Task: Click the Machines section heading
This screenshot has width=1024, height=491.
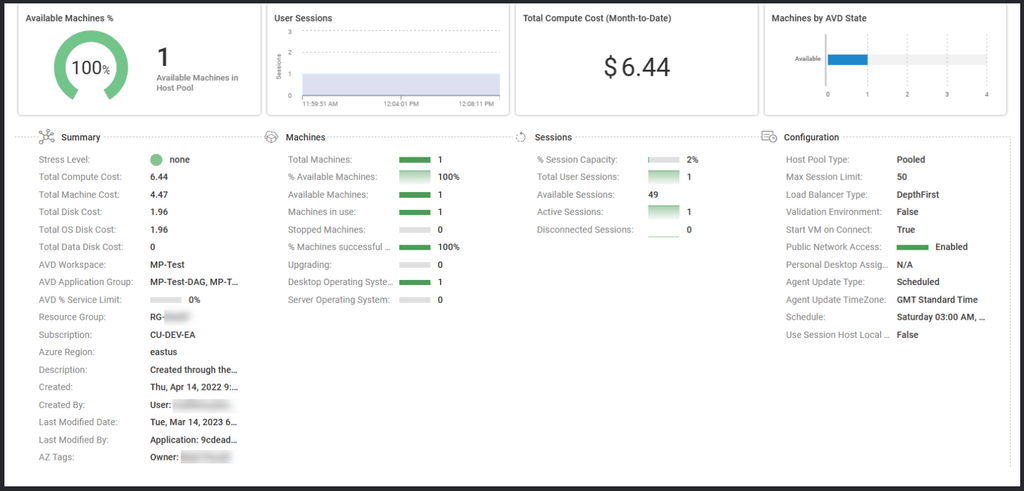Action: tap(306, 137)
